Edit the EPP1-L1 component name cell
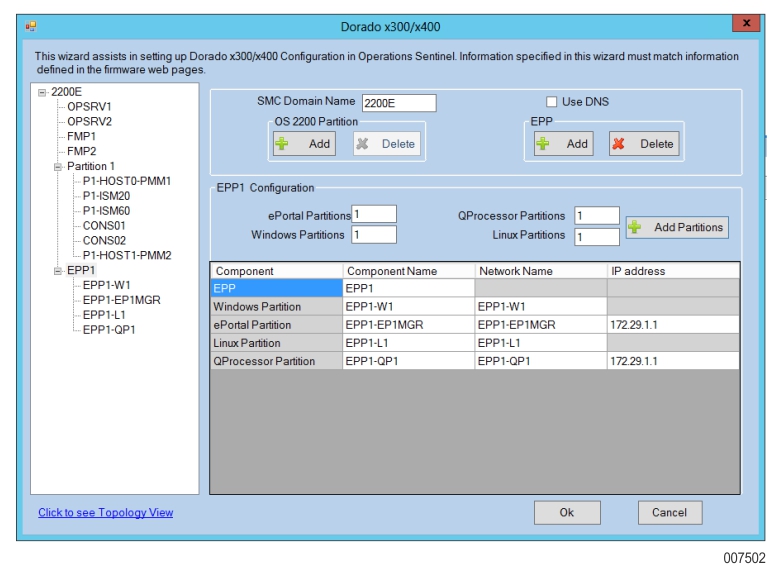 (x=409, y=343)
